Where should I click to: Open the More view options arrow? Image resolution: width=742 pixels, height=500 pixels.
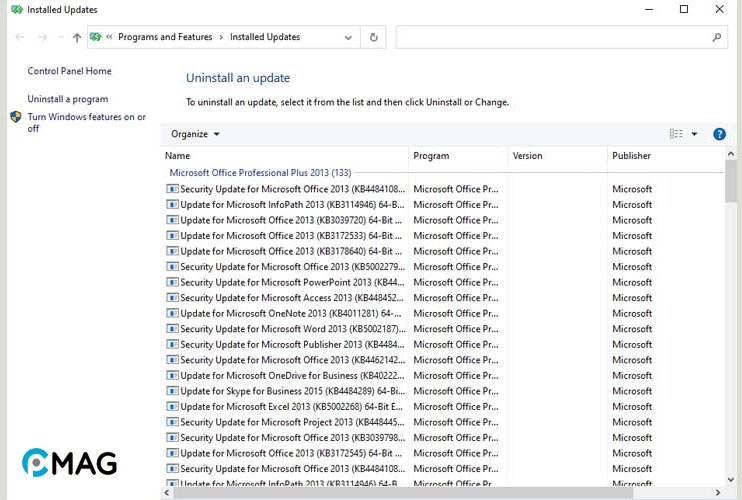pyautogui.click(x=694, y=134)
